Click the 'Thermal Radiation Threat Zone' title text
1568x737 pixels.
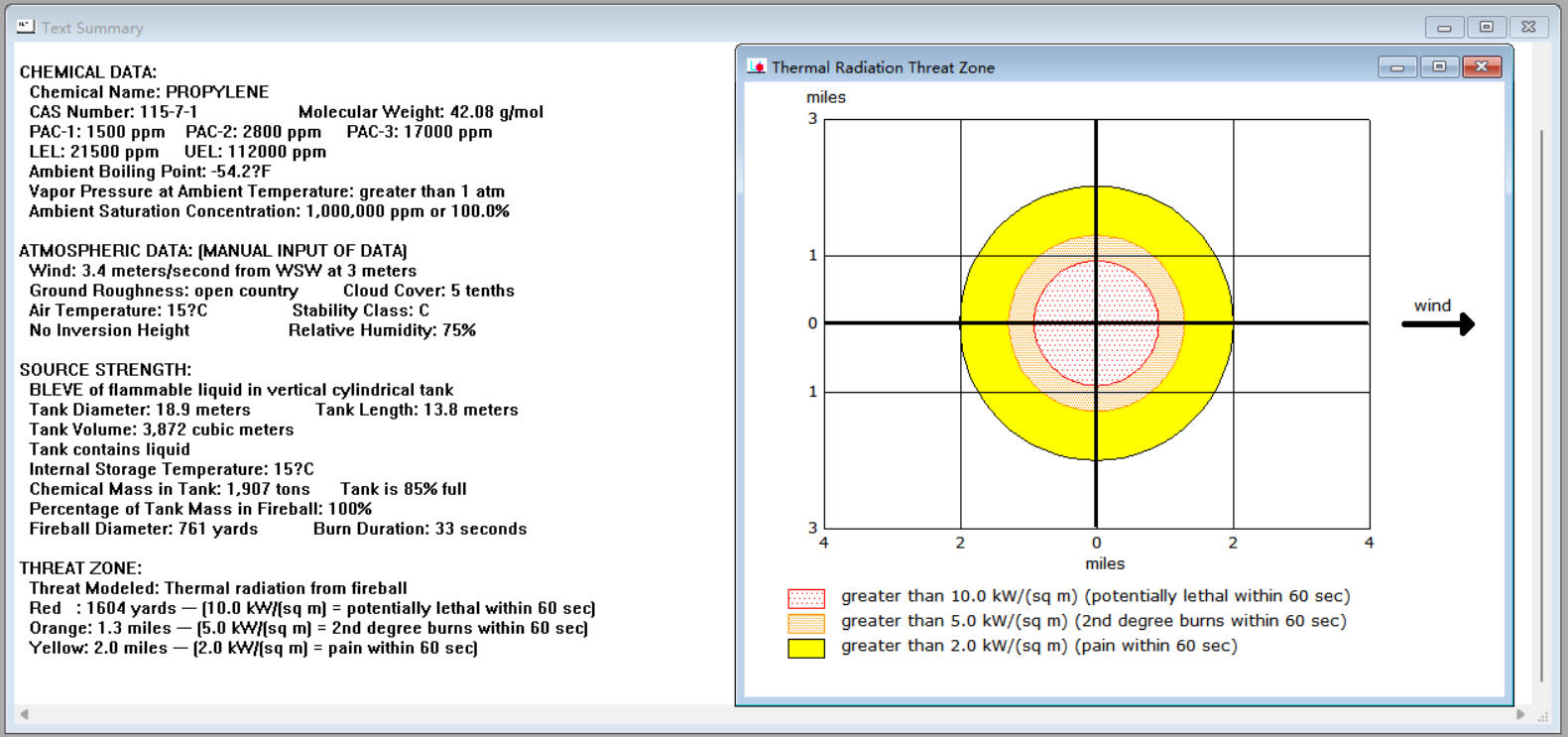click(x=883, y=67)
